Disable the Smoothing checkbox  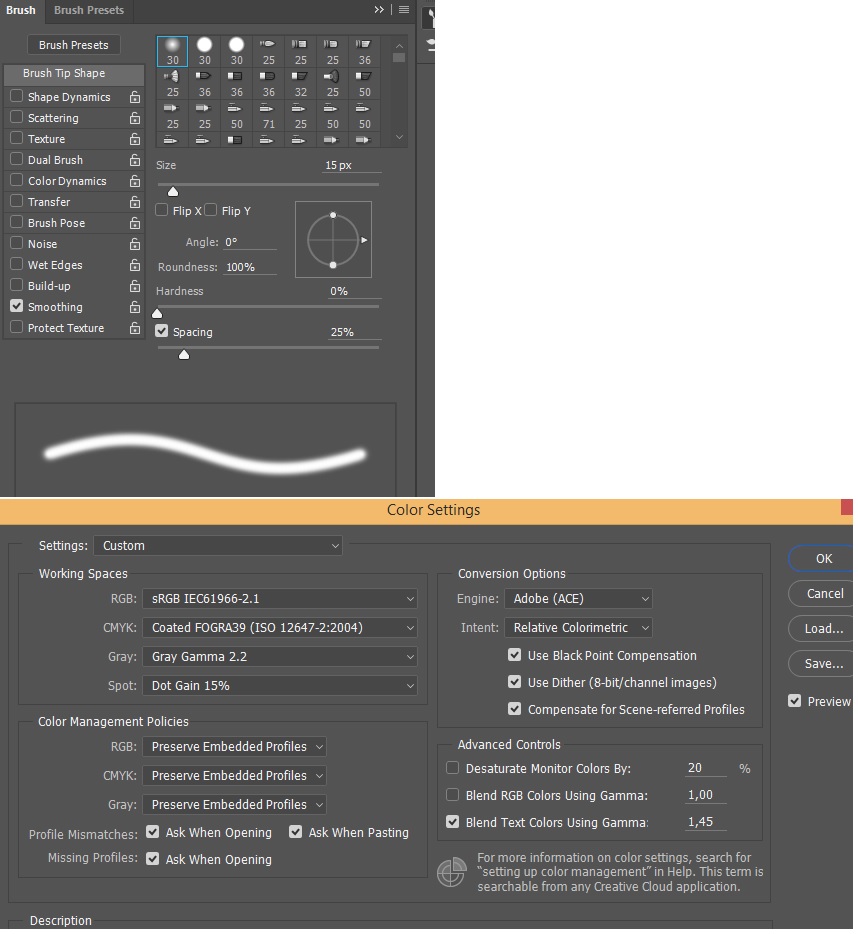[x=17, y=306]
